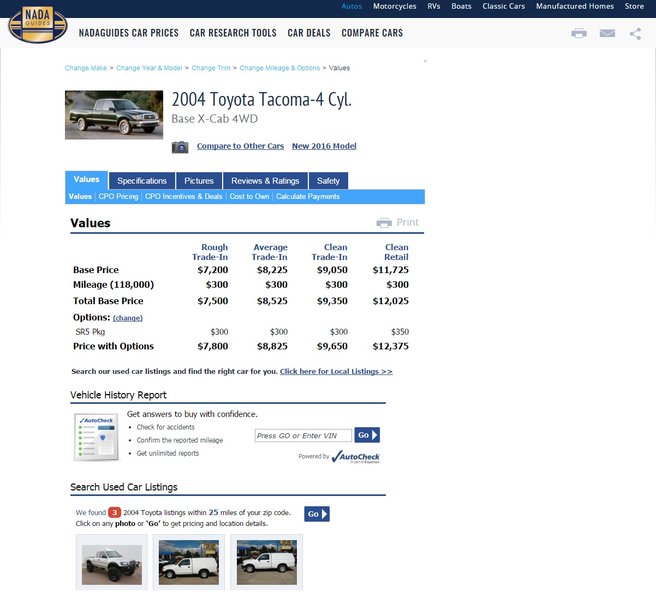656x599 pixels.
Task: Open the Motorcycles category
Action: 395,6
